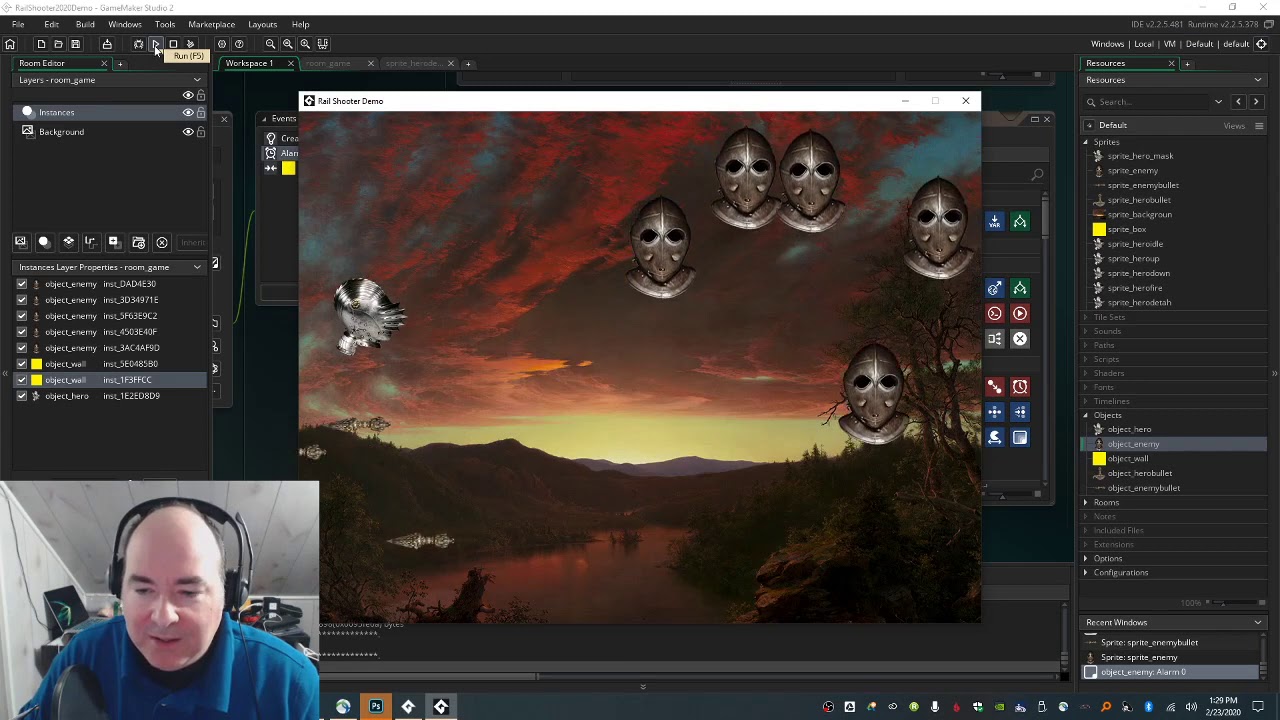Image resolution: width=1280 pixels, height=720 pixels.
Task: Collapse the Sprites tree folder
Action: [x=1086, y=142]
